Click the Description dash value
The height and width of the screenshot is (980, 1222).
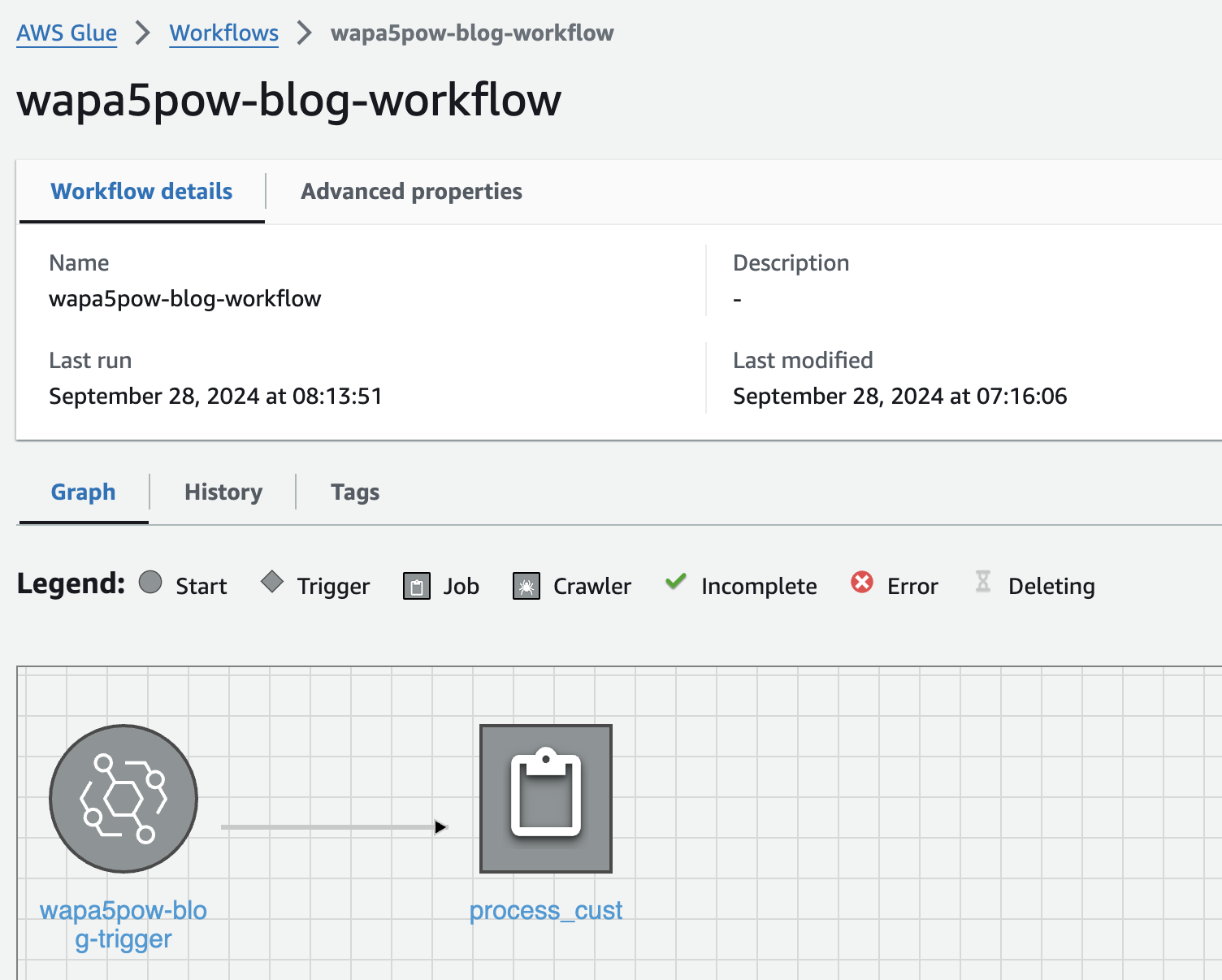[x=737, y=299]
